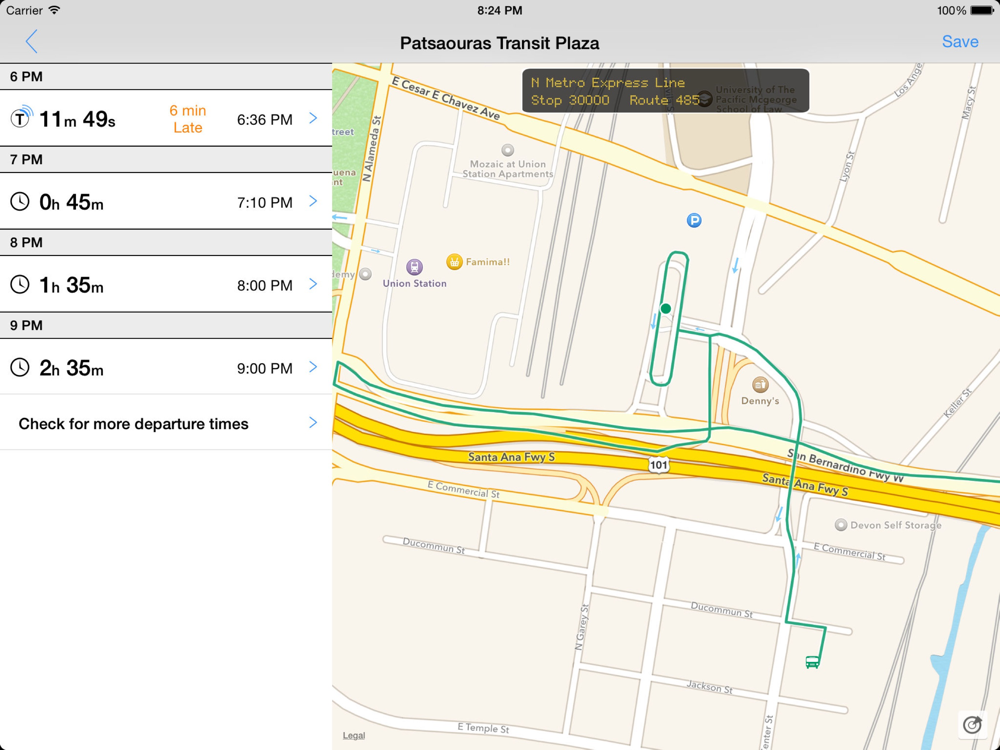Tap the 8:24 PM status bar clock
The height and width of the screenshot is (750, 1000).
(500, 10)
